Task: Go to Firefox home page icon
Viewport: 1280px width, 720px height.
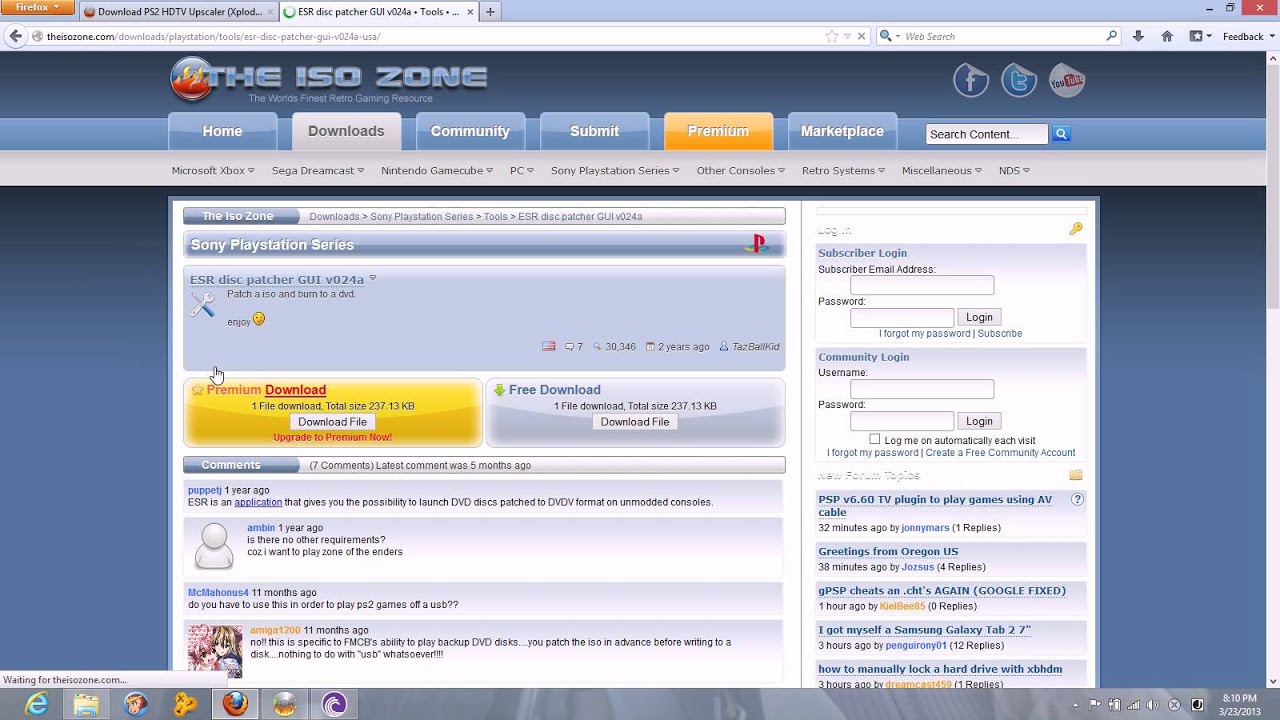Action: pos(1167,36)
